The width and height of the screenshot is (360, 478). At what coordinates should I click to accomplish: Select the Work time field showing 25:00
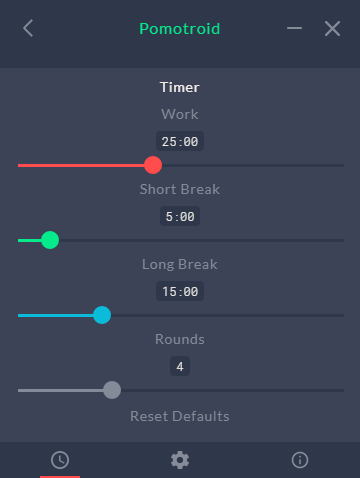tap(180, 141)
